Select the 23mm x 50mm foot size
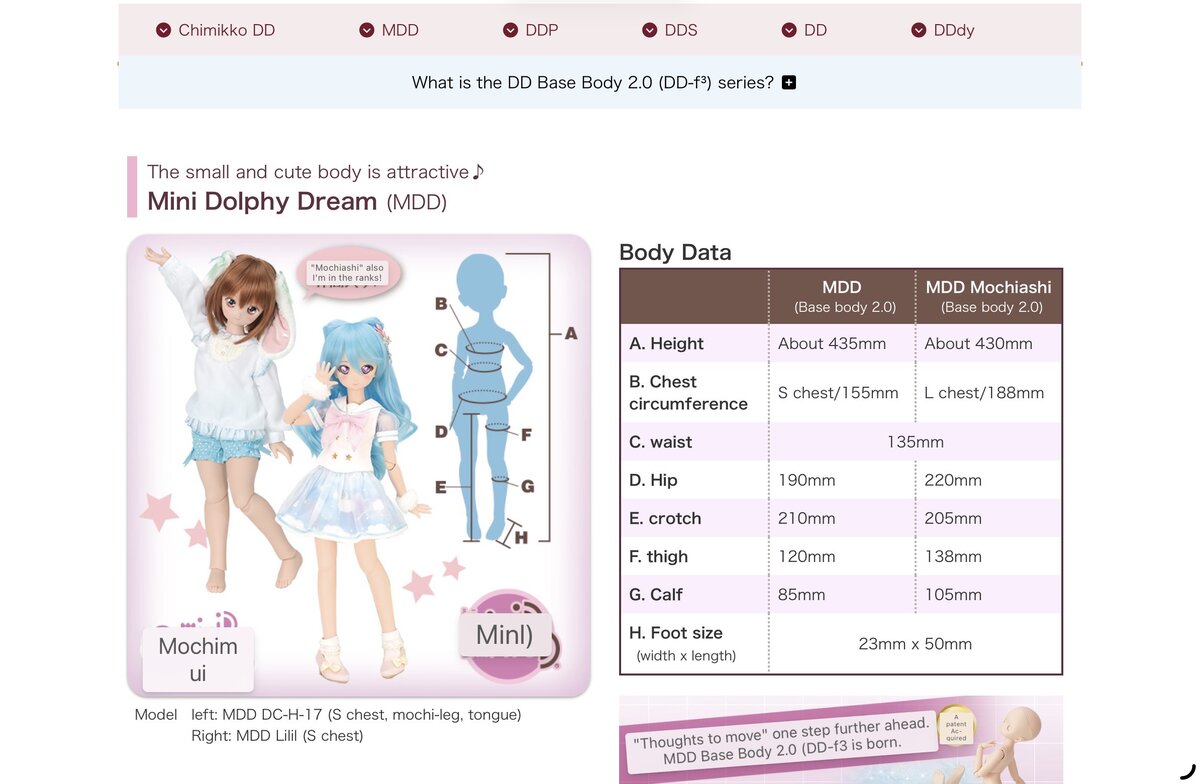The height and width of the screenshot is (784, 1200). pyautogui.click(x=915, y=644)
